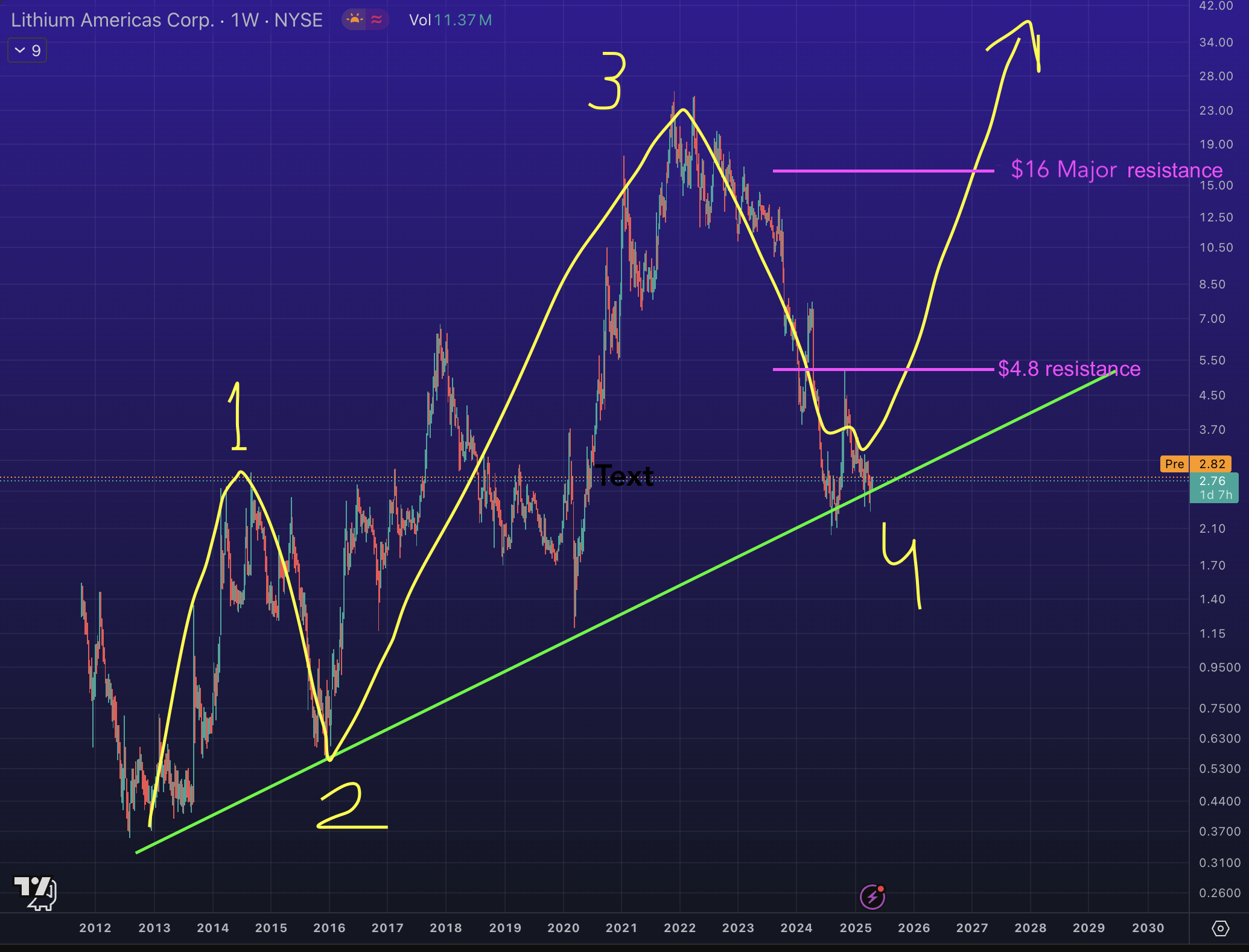Click the 2026 label on time axis

(914, 928)
